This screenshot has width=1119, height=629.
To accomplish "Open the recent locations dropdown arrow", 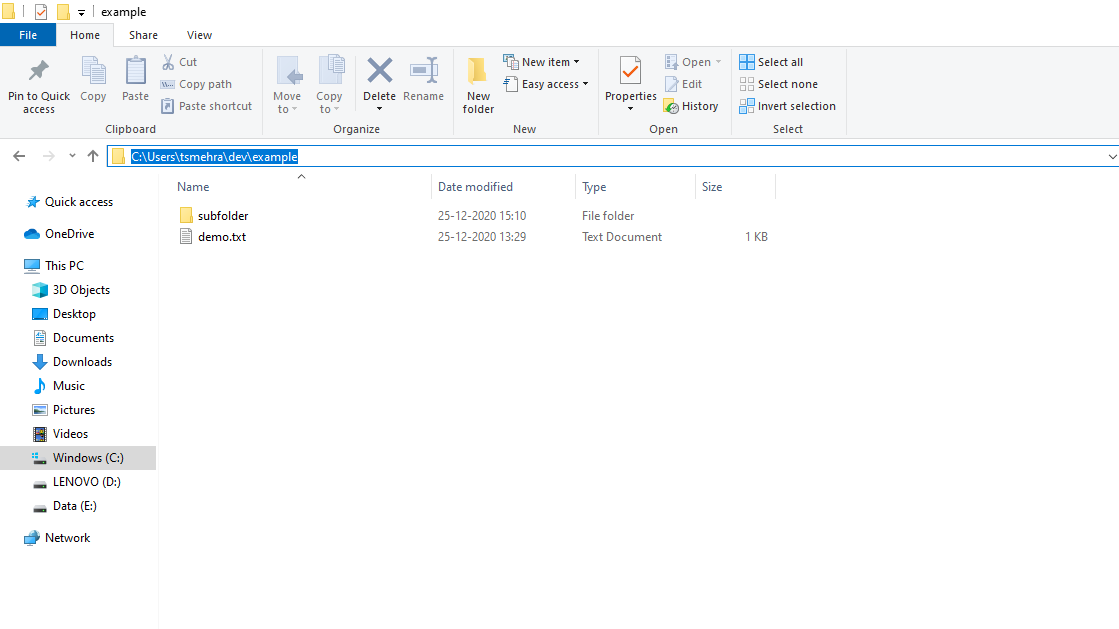I will coord(72,157).
